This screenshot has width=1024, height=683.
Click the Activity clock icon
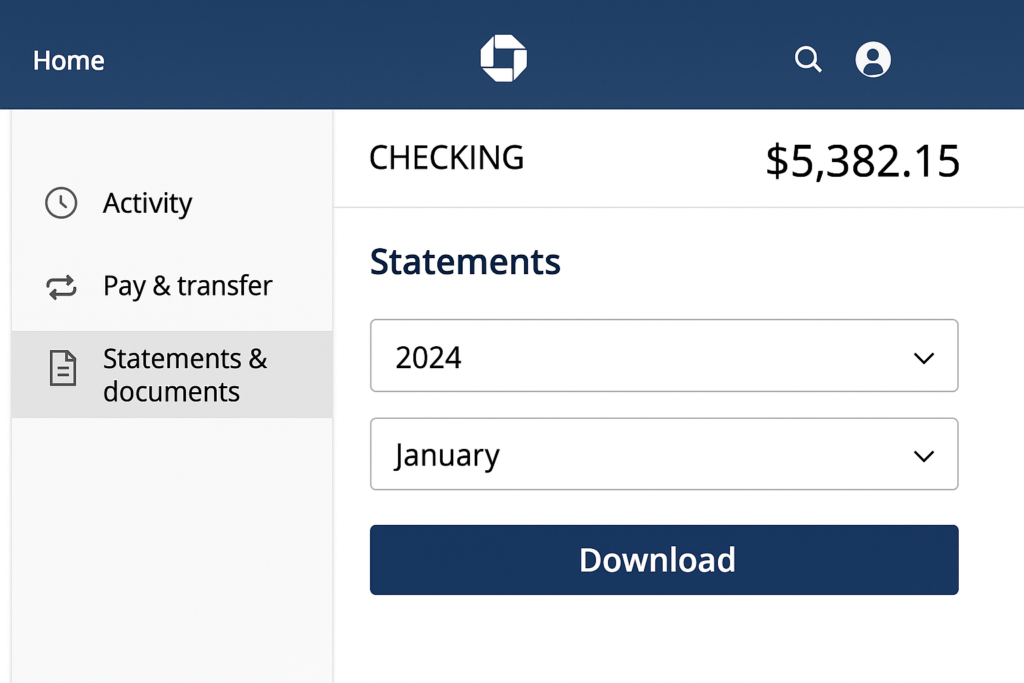click(61, 203)
